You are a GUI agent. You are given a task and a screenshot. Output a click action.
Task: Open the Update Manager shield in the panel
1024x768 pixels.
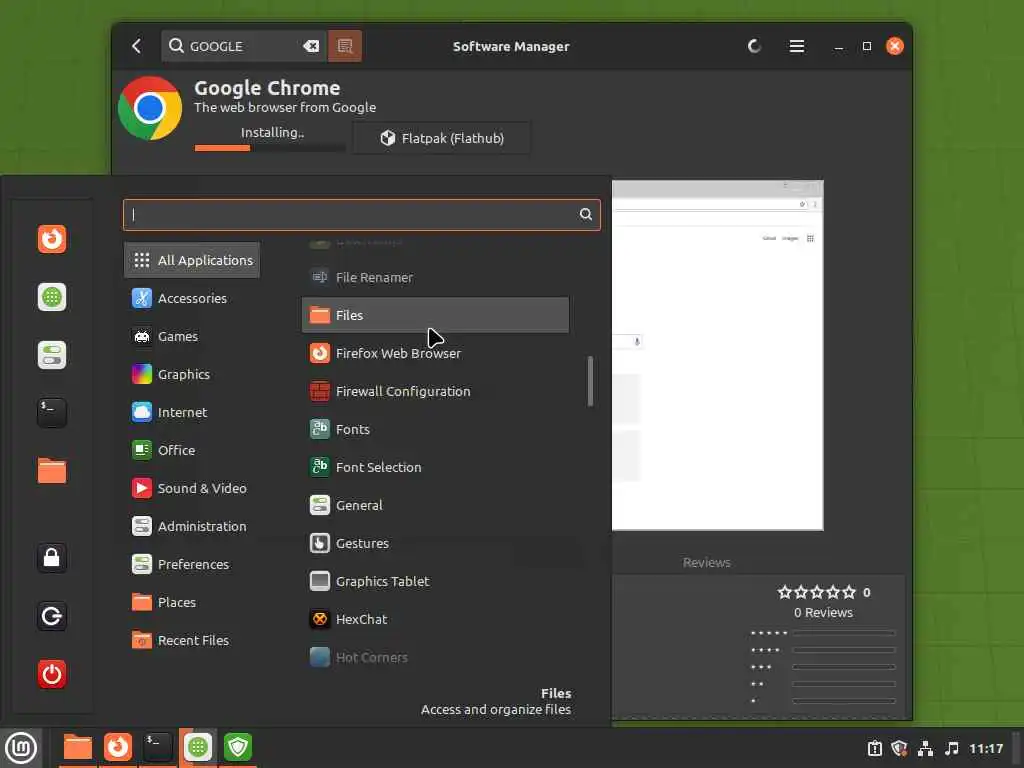click(238, 747)
